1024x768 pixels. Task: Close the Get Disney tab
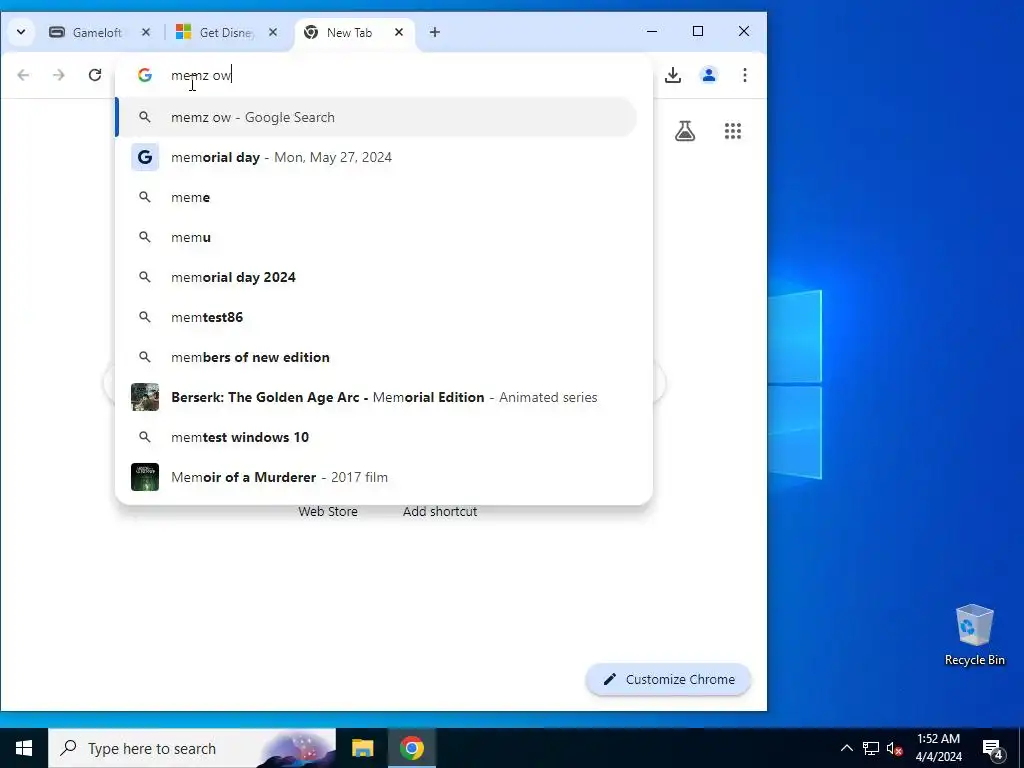point(273,32)
